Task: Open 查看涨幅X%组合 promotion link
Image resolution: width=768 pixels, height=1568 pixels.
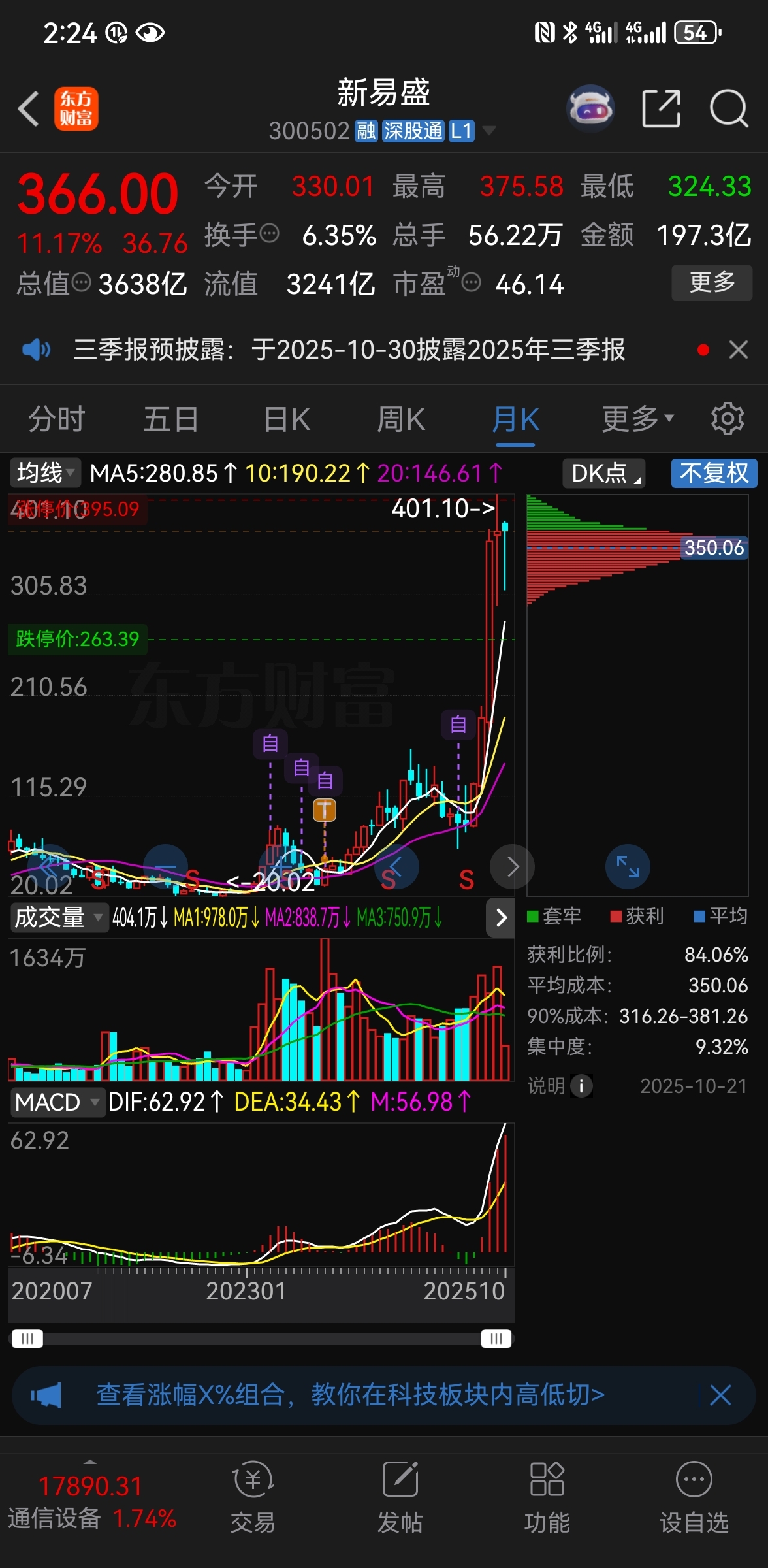Action: tap(350, 1395)
